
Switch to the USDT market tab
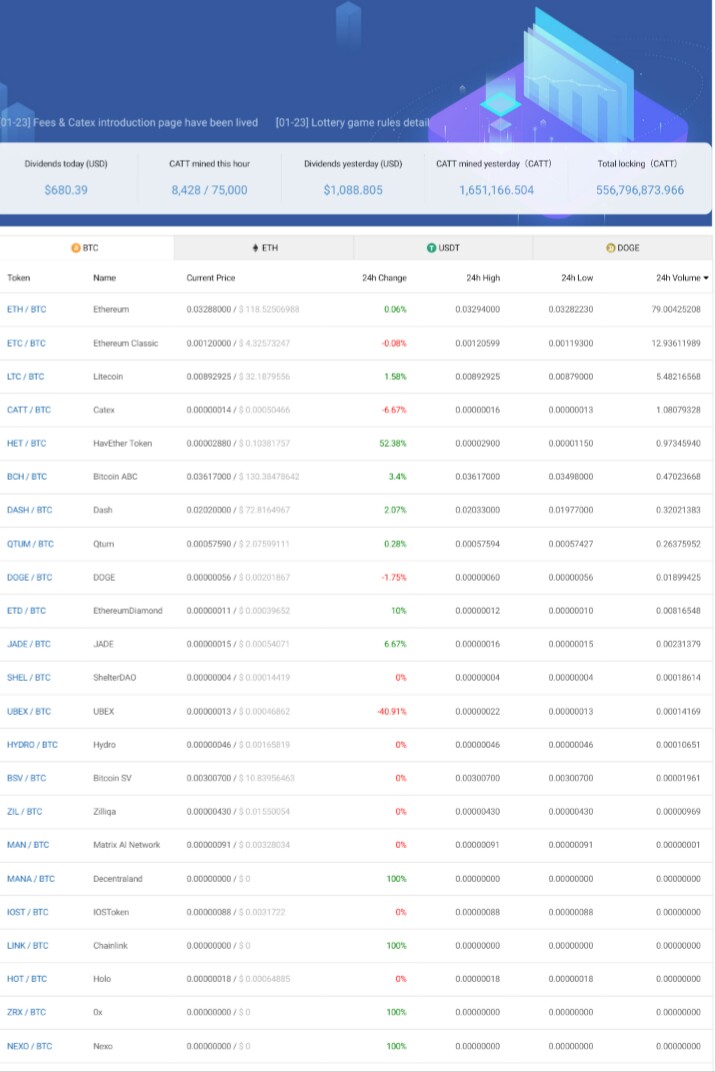(x=443, y=247)
